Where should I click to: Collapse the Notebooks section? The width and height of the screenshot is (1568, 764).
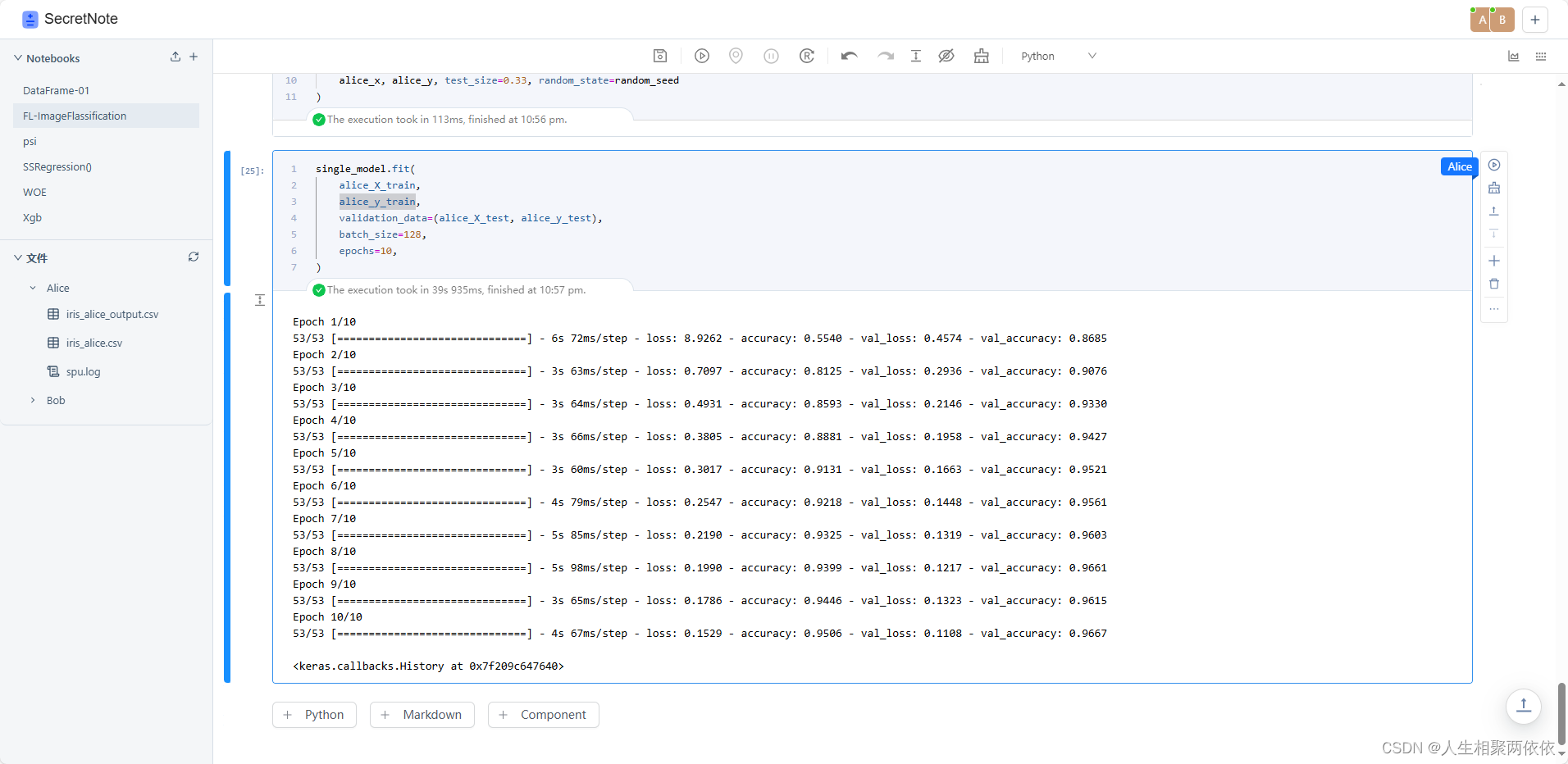tap(18, 58)
